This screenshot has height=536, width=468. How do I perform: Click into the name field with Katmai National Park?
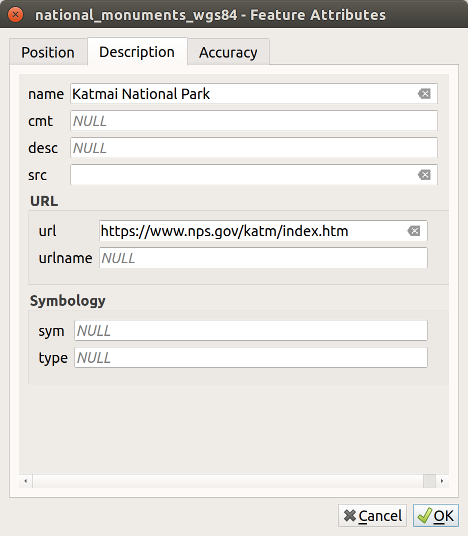coord(254,94)
